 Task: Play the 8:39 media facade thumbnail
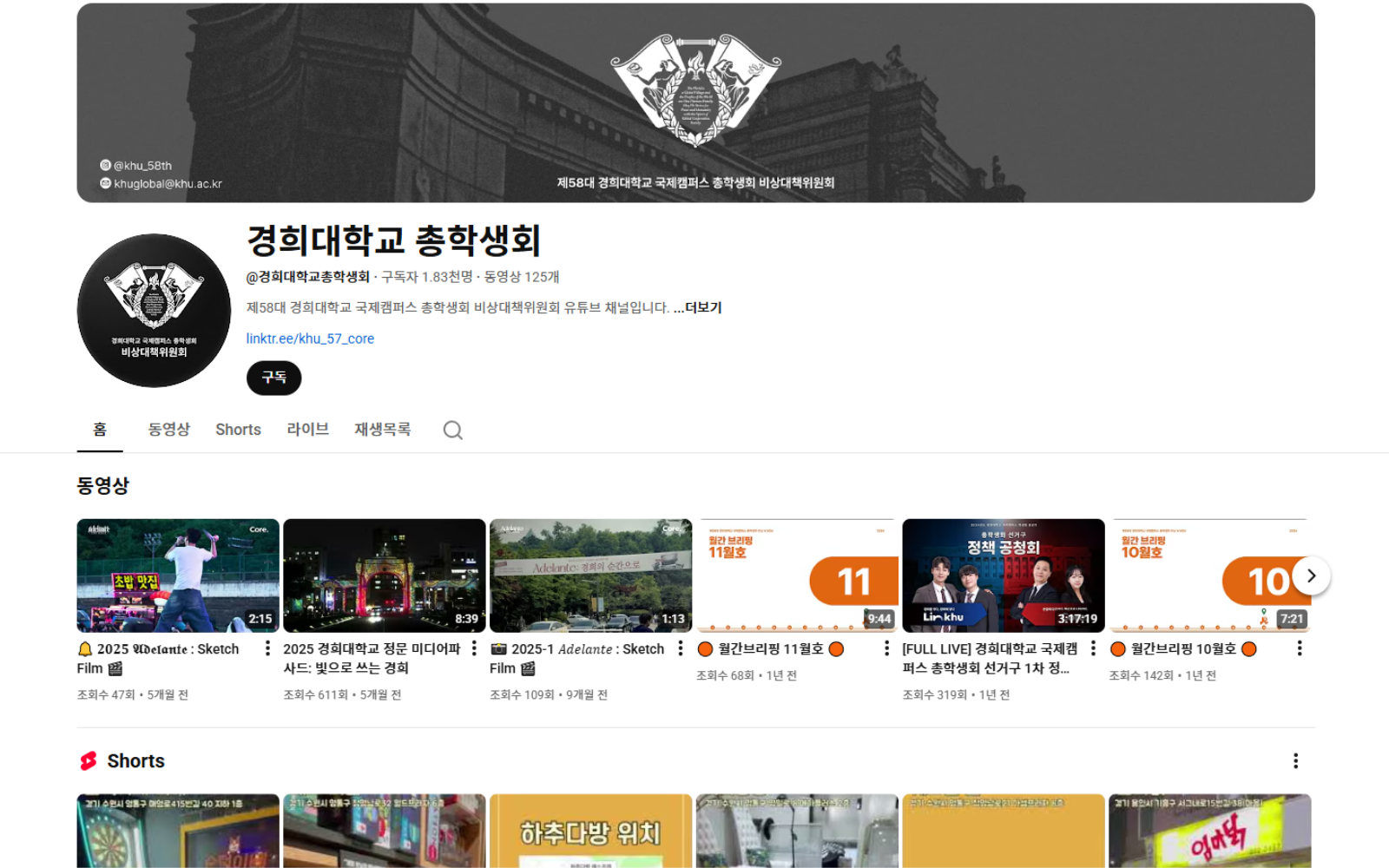(x=385, y=575)
